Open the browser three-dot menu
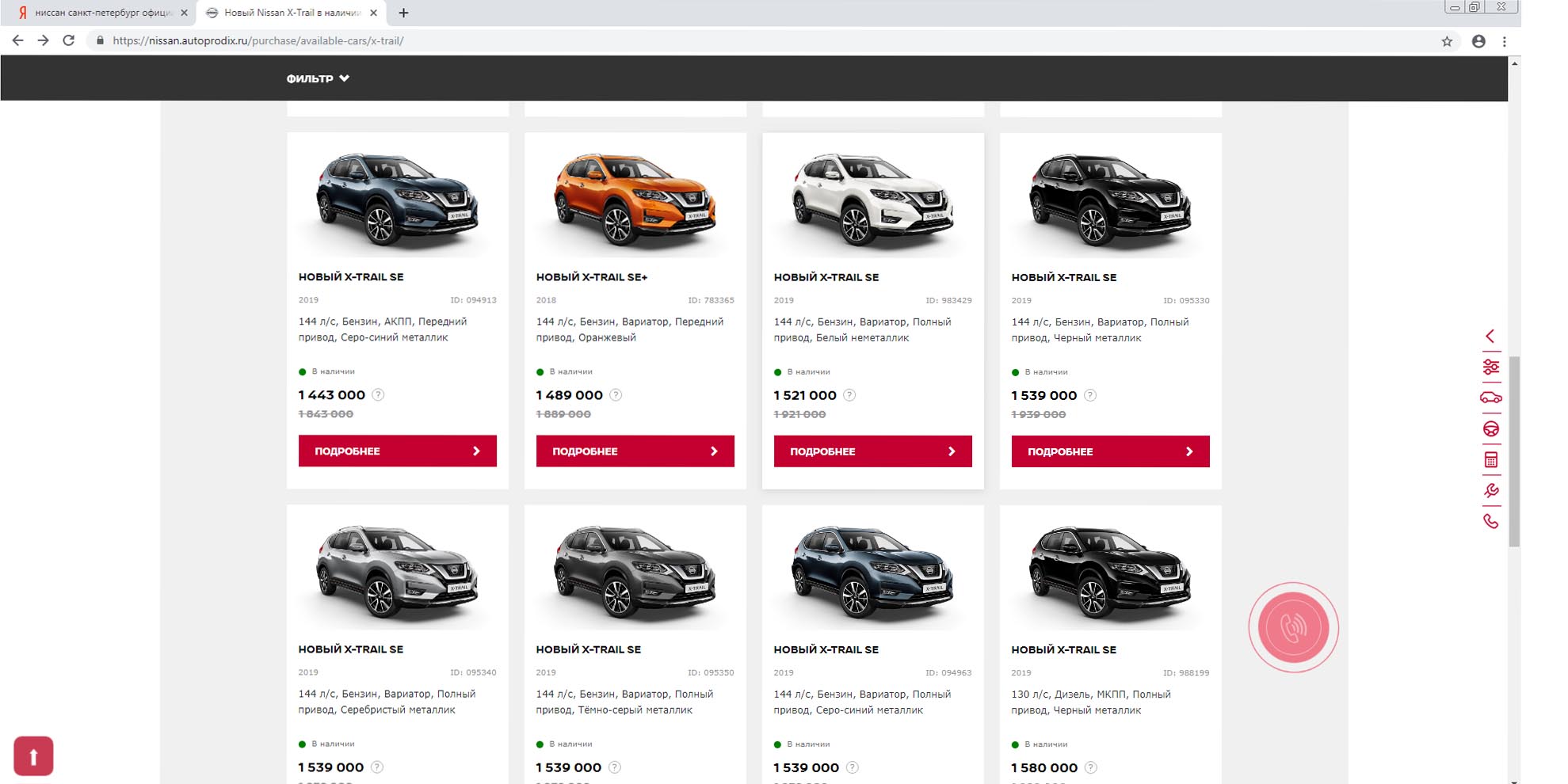This screenshot has width=1568, height=784. [x=1504, y=41]
